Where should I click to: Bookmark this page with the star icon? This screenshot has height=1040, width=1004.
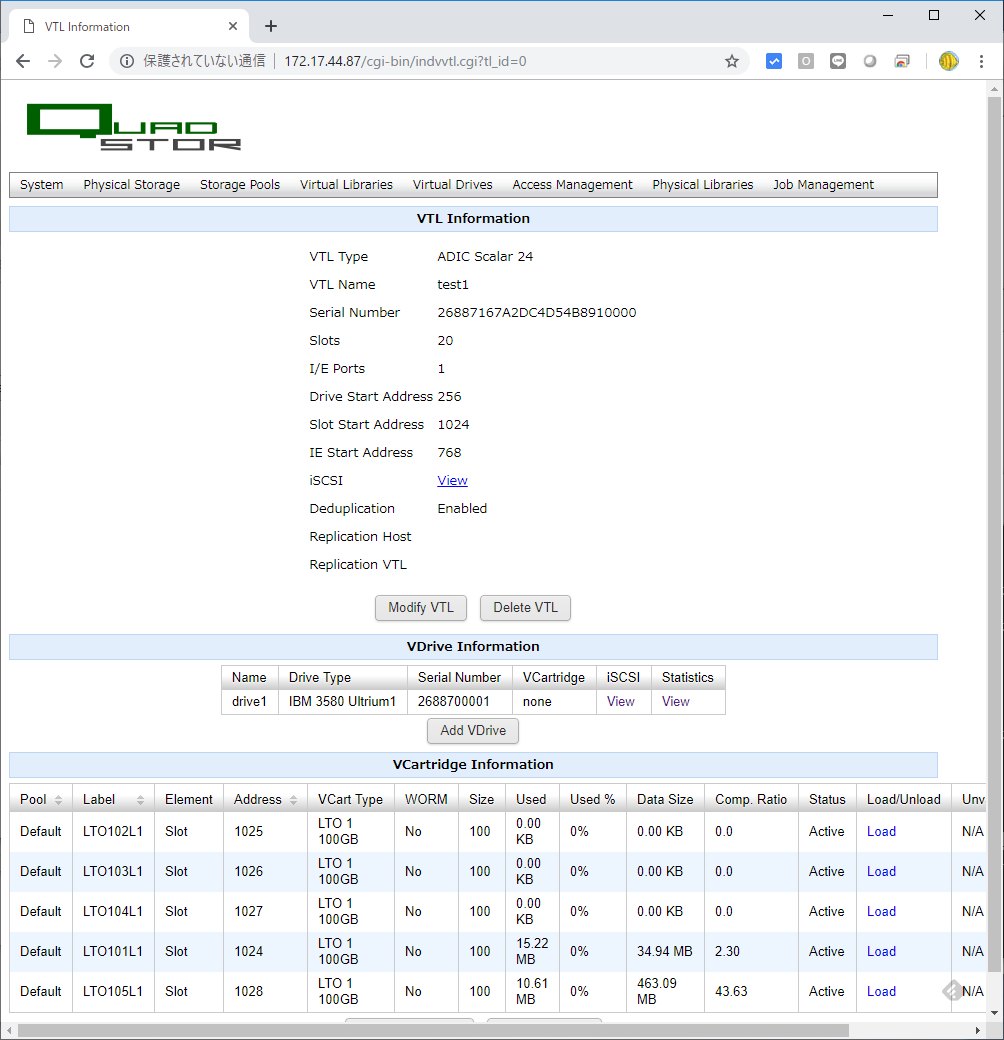pyautogui.click(x=731, y=62)
